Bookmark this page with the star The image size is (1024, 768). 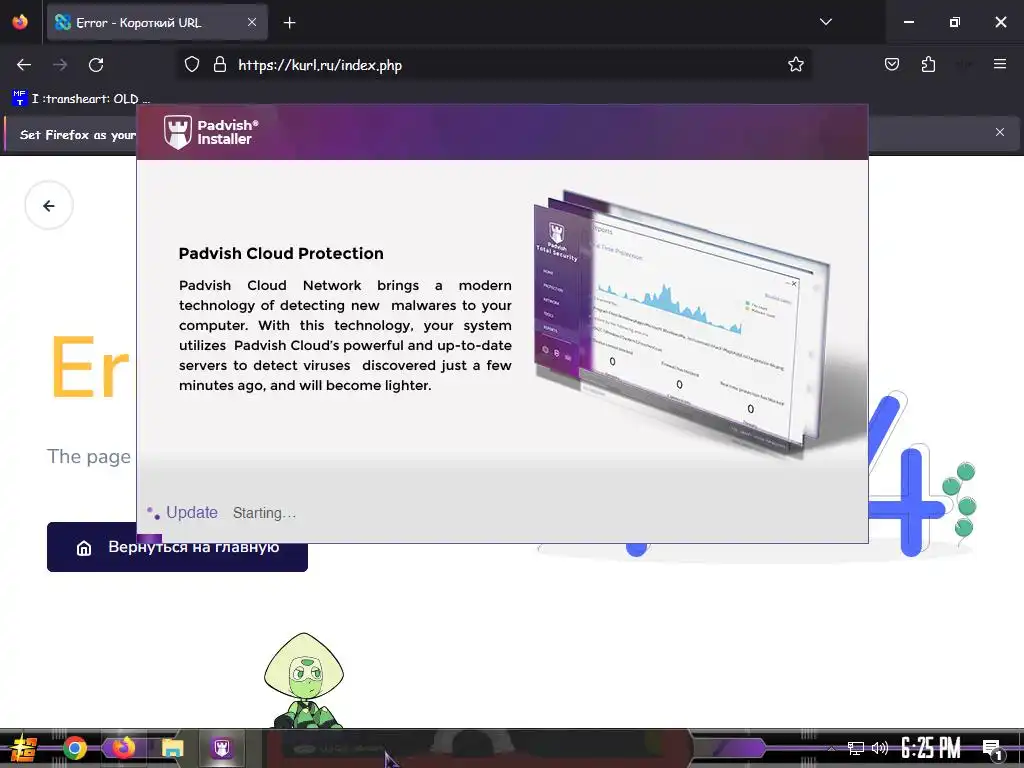point(795,65)
